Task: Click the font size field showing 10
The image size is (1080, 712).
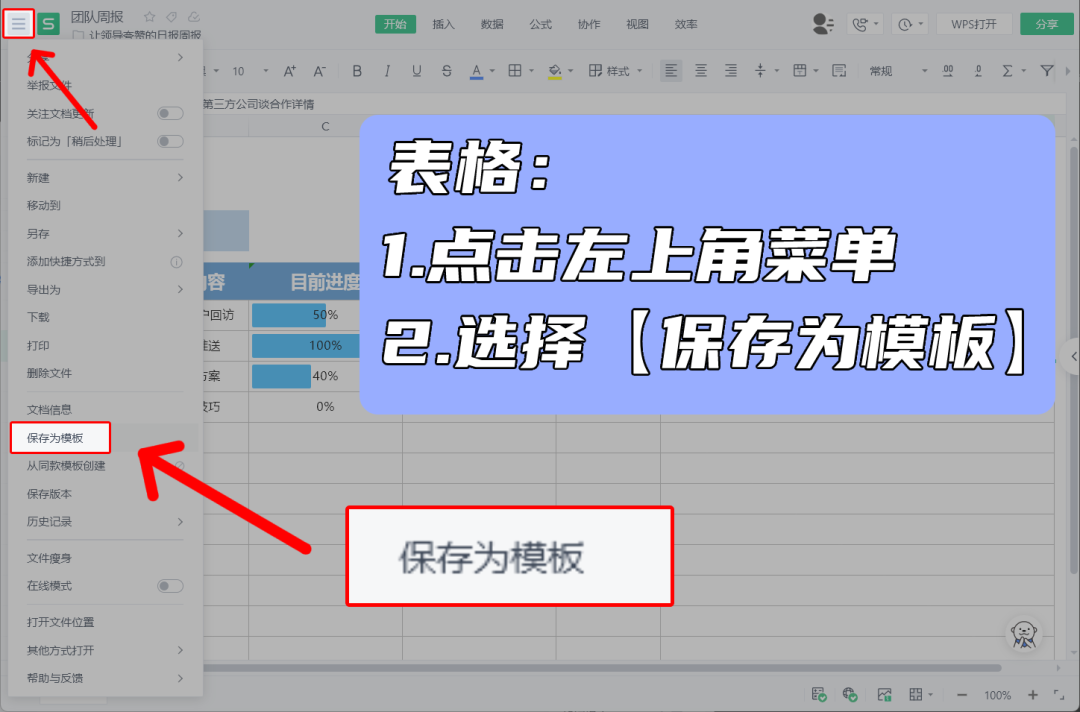Action: pos(240,70)
